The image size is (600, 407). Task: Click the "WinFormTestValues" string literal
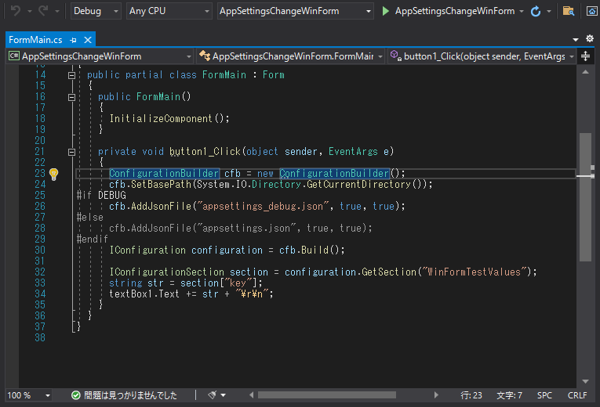pos(474,272)
